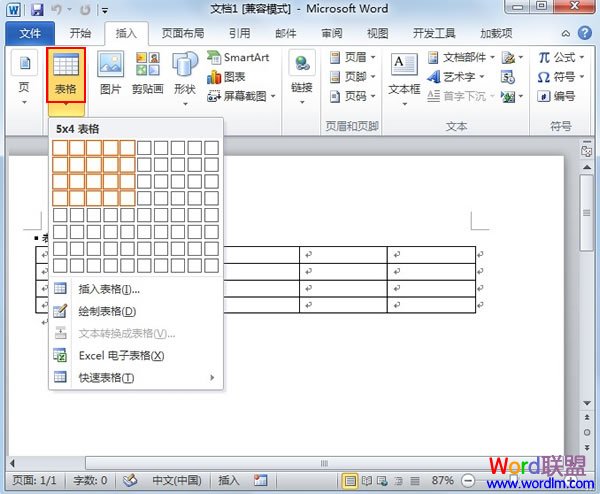
Task: Open Word Help question mark
Action: click(x=584, y=33)
